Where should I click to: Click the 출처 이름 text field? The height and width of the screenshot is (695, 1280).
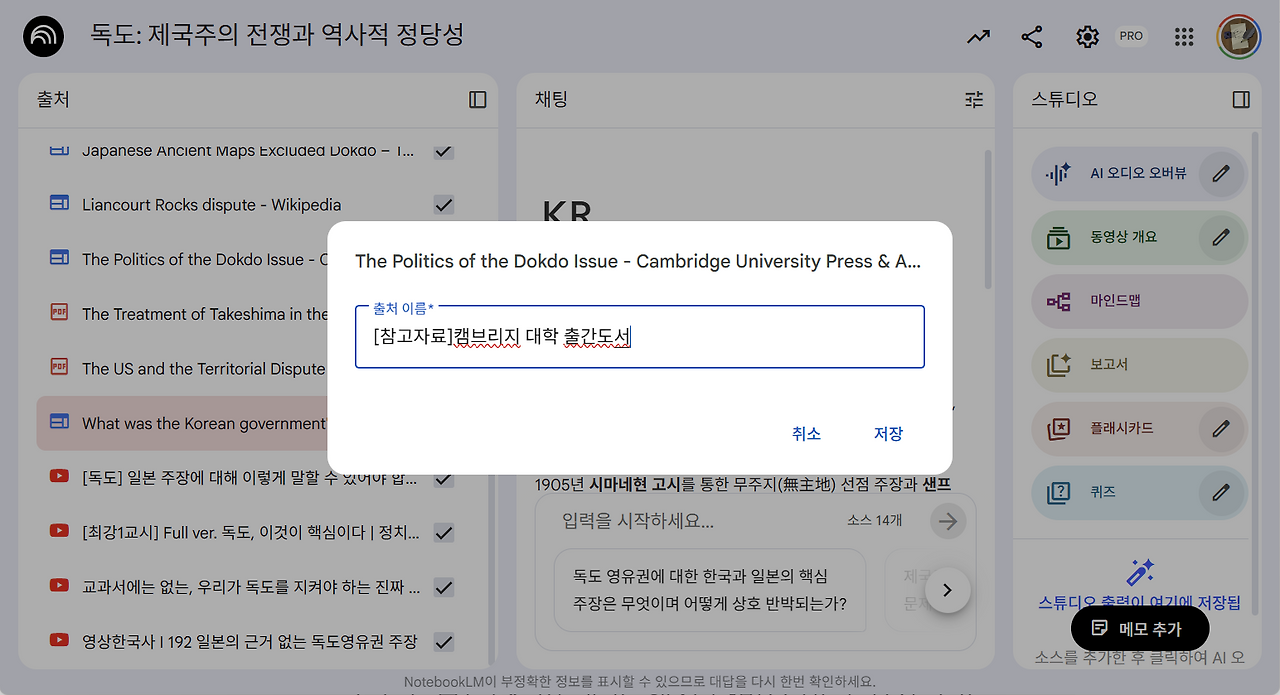640,337
